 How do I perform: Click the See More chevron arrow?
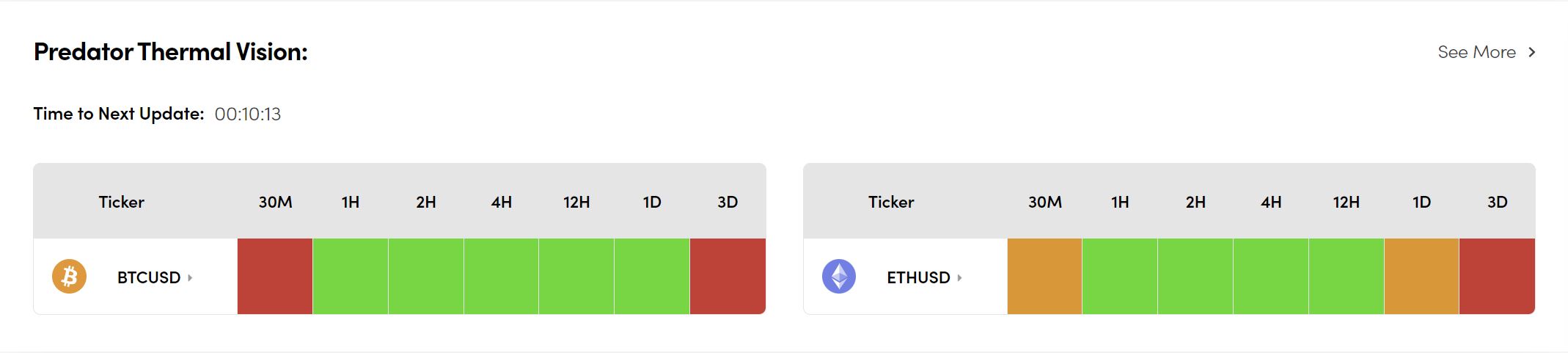click(x=1531, y=52)
